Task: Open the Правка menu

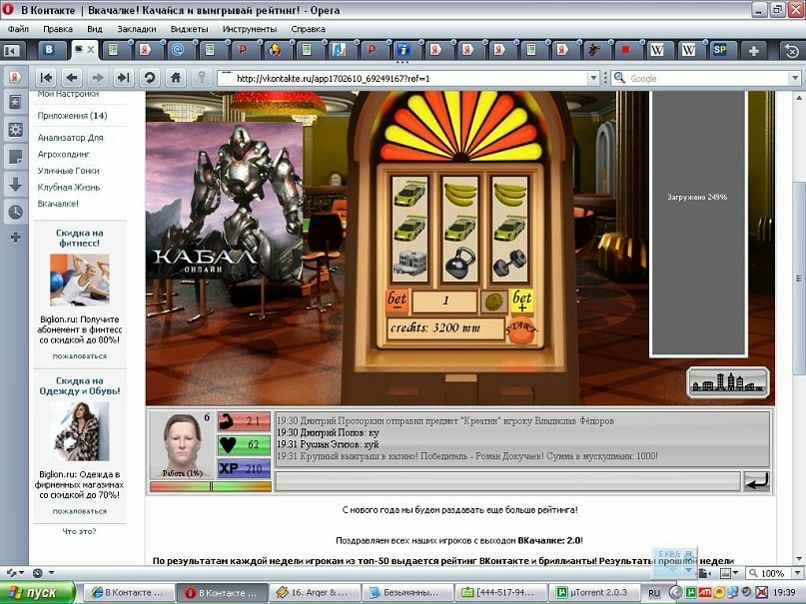Action: 58,29
